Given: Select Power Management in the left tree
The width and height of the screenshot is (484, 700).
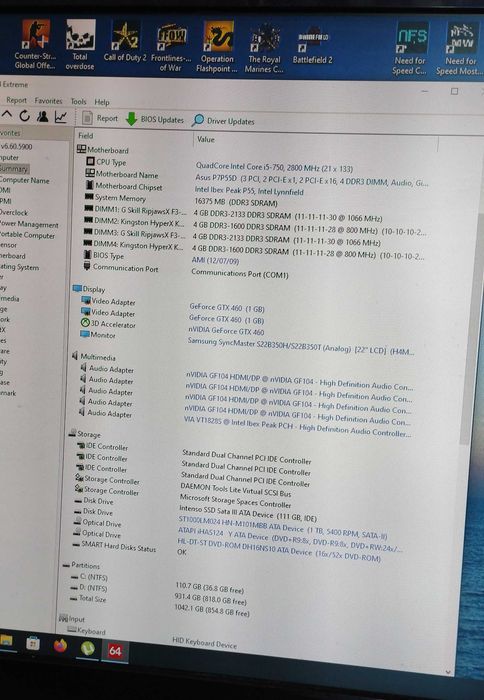Looking at the screenshot, I should 29,224.
